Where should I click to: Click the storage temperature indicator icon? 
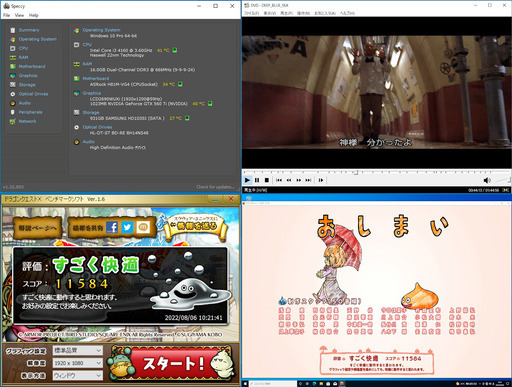coord(187,118)
